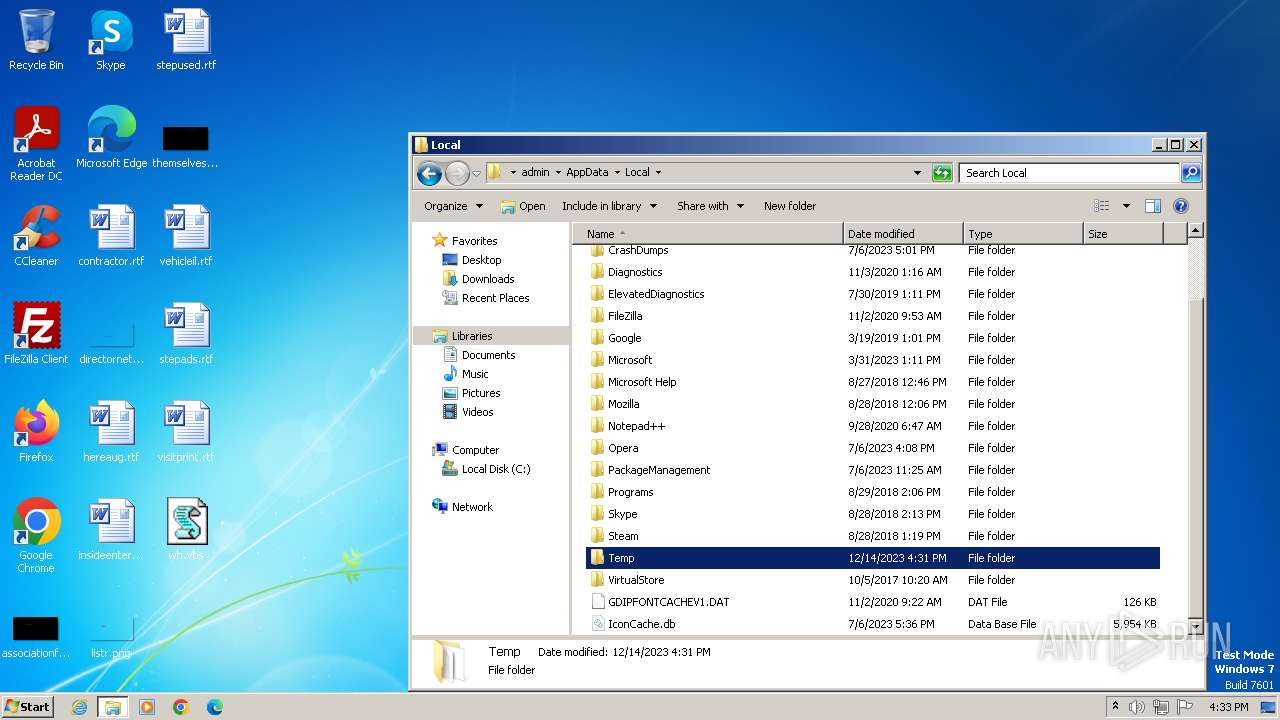This screenshot has height=720, width=1280.
Task: Click the Explorer Back navigation button
Action: tap(429, 173)
